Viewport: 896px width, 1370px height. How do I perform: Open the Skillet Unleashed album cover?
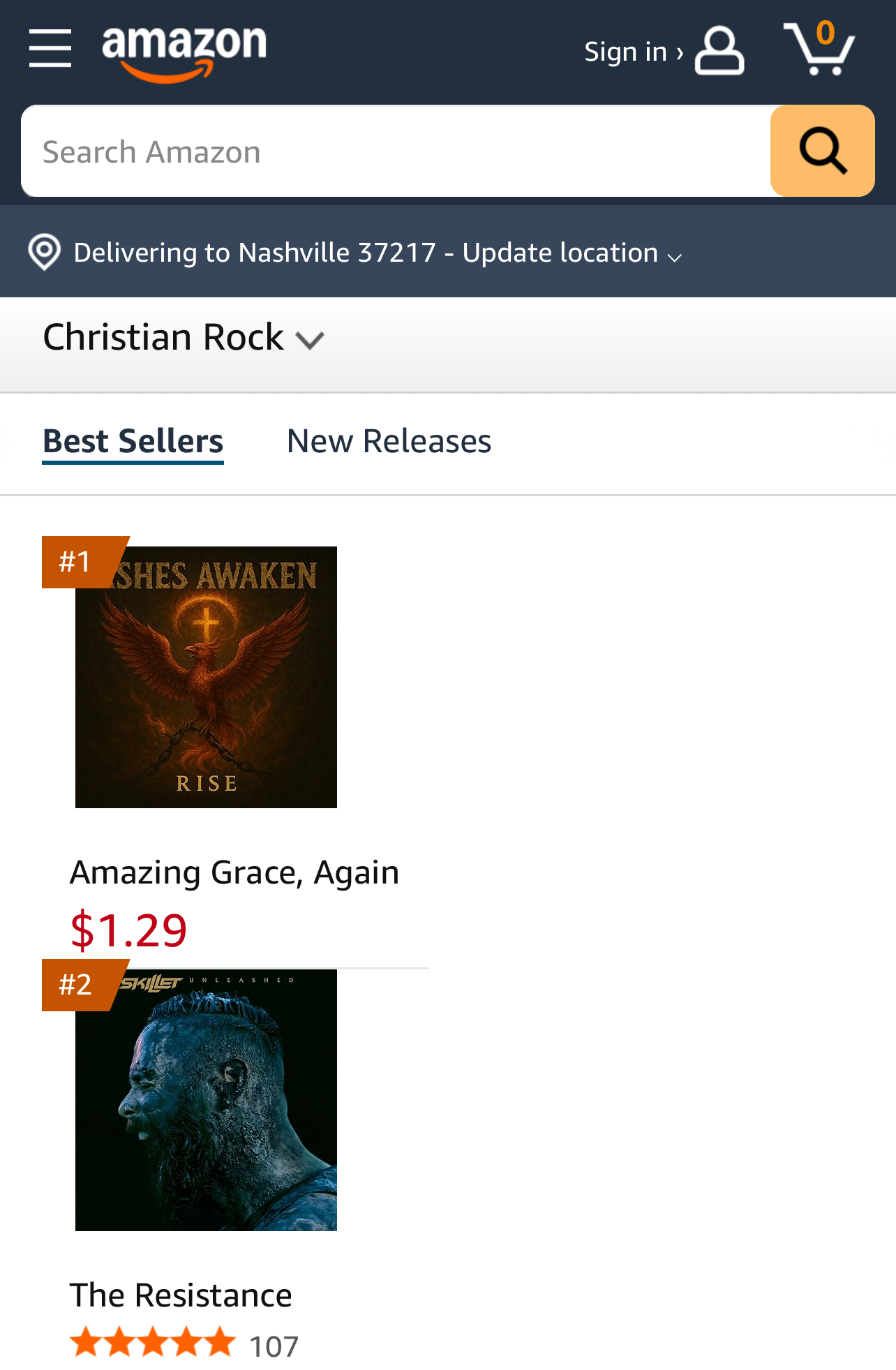(x=206, y=1100)
